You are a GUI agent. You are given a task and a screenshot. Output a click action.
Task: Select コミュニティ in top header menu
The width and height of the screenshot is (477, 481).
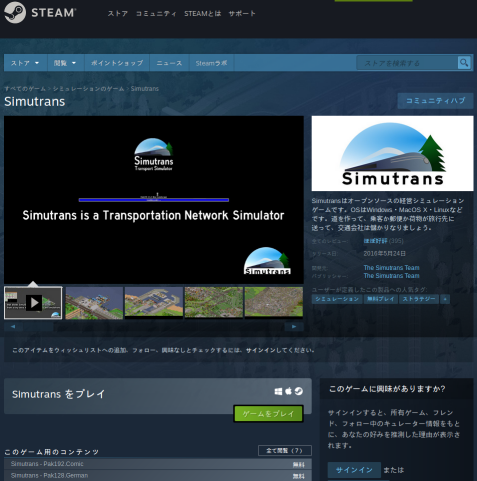point(156,14)
